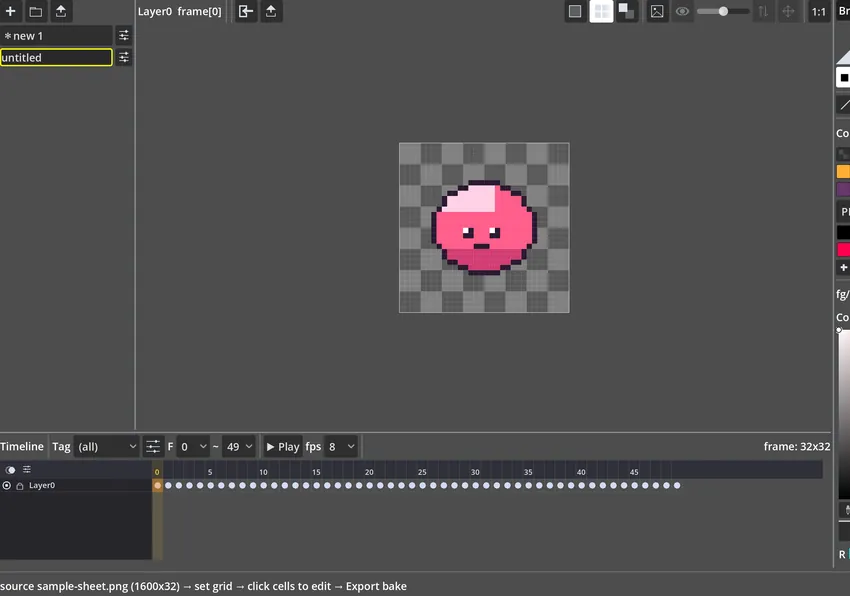This screenshot has height=596, width=850.
Task: Select the red palette swatch
Action: coord(843,249)
